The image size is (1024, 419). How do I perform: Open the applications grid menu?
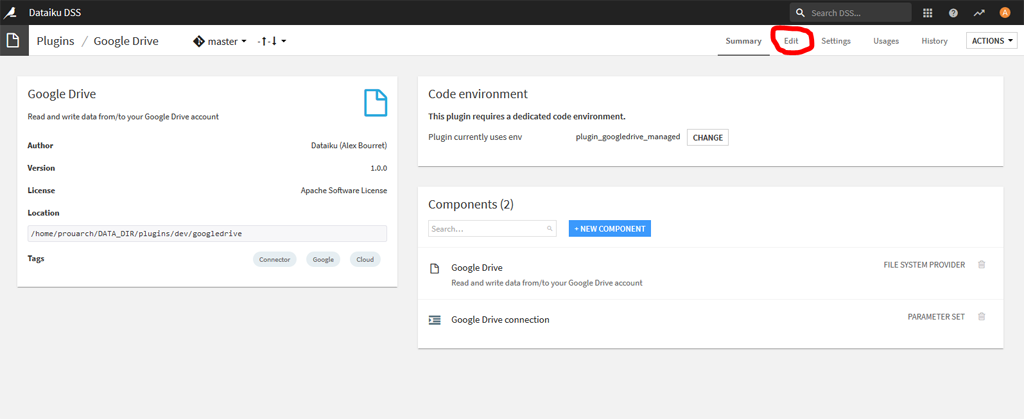tap(927, 12)
